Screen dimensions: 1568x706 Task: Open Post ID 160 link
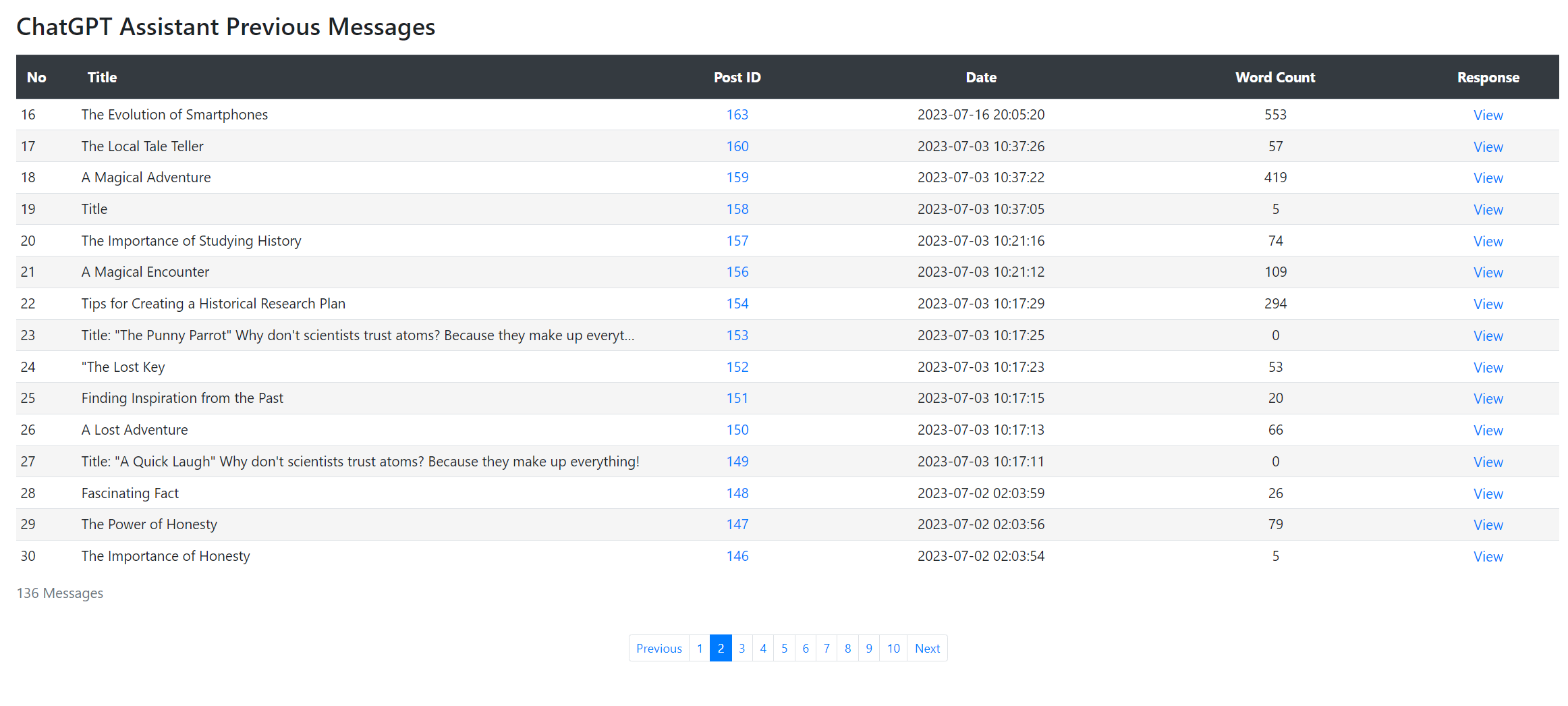click(x=737, y=146)
